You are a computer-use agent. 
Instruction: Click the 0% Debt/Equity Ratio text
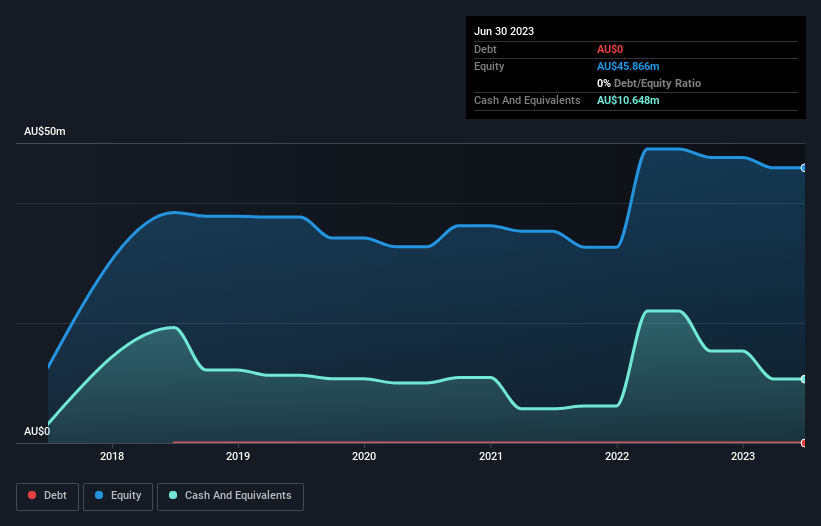[x=649, y=83]
